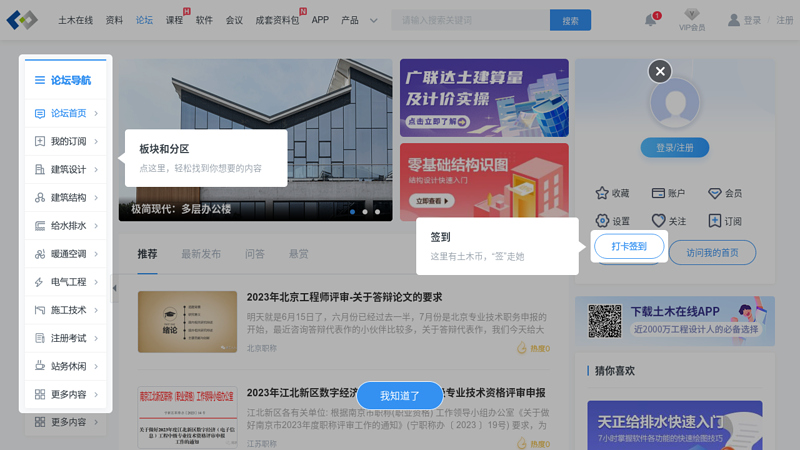Collapse sidebar with the small left arrow handle

114,288
